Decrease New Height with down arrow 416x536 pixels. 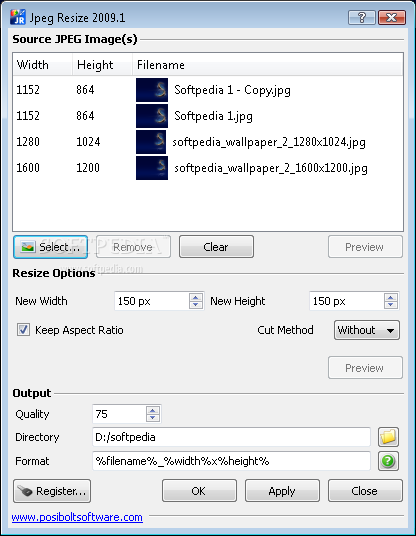pyautogui.click(x=390, y=305)
